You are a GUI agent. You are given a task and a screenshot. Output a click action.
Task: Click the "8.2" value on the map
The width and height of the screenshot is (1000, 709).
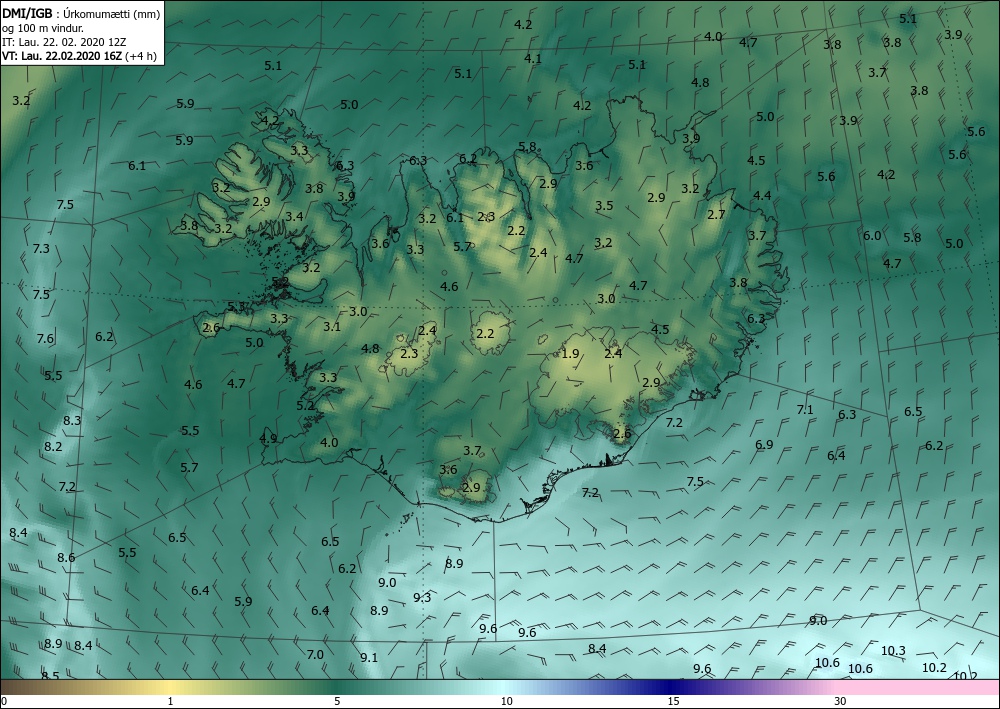pos(54,447)
